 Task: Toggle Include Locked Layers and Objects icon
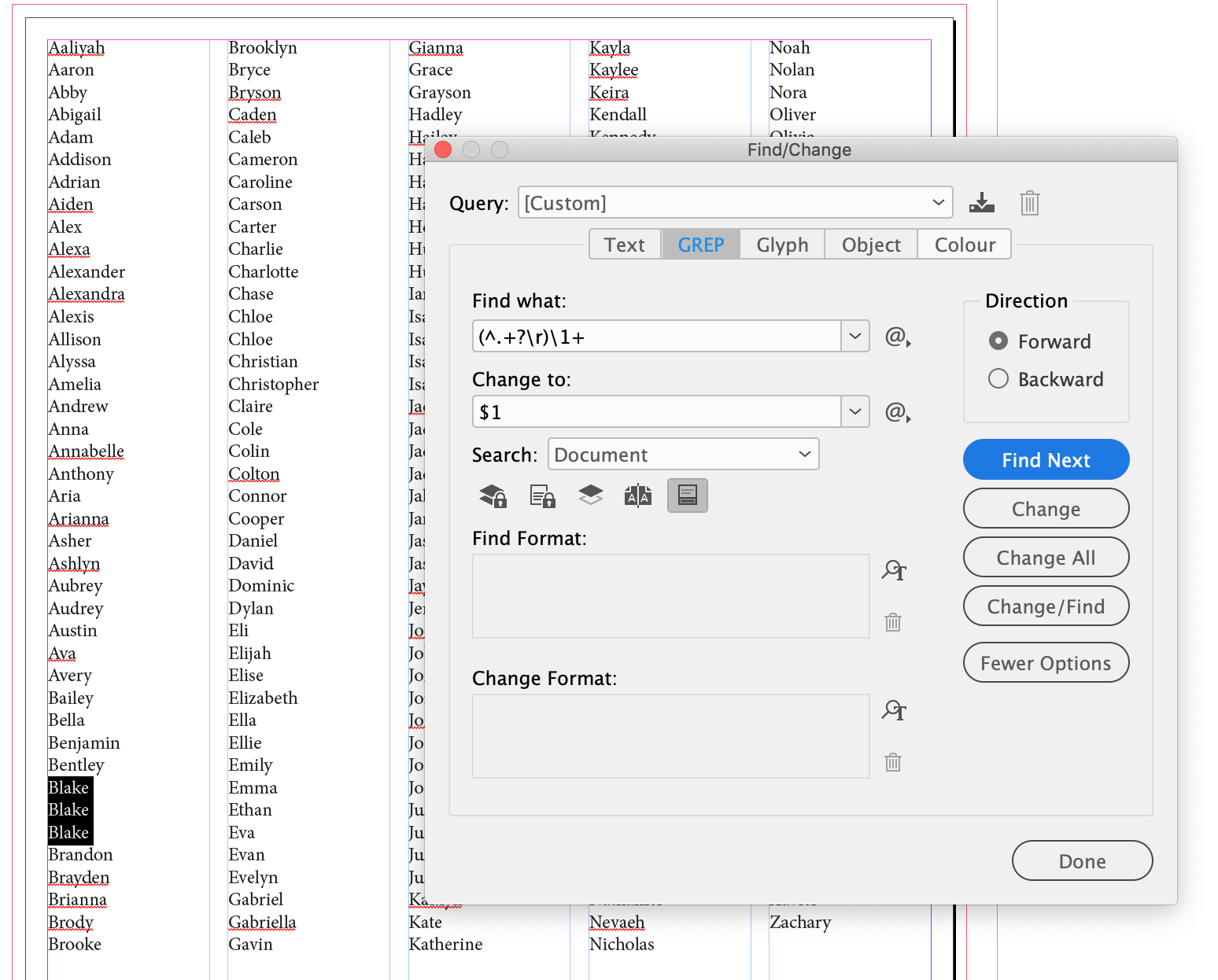[x=493, y=496]
